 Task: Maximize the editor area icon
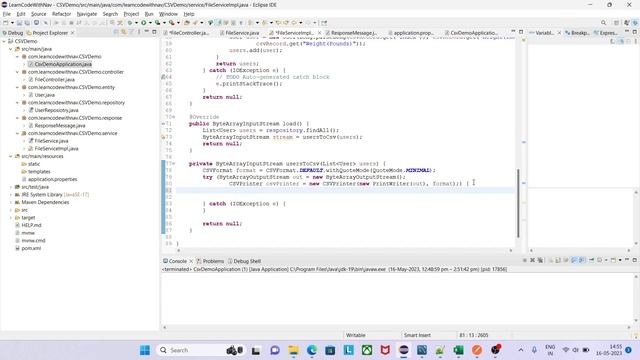pyautogui.click(x=521, y=32)
